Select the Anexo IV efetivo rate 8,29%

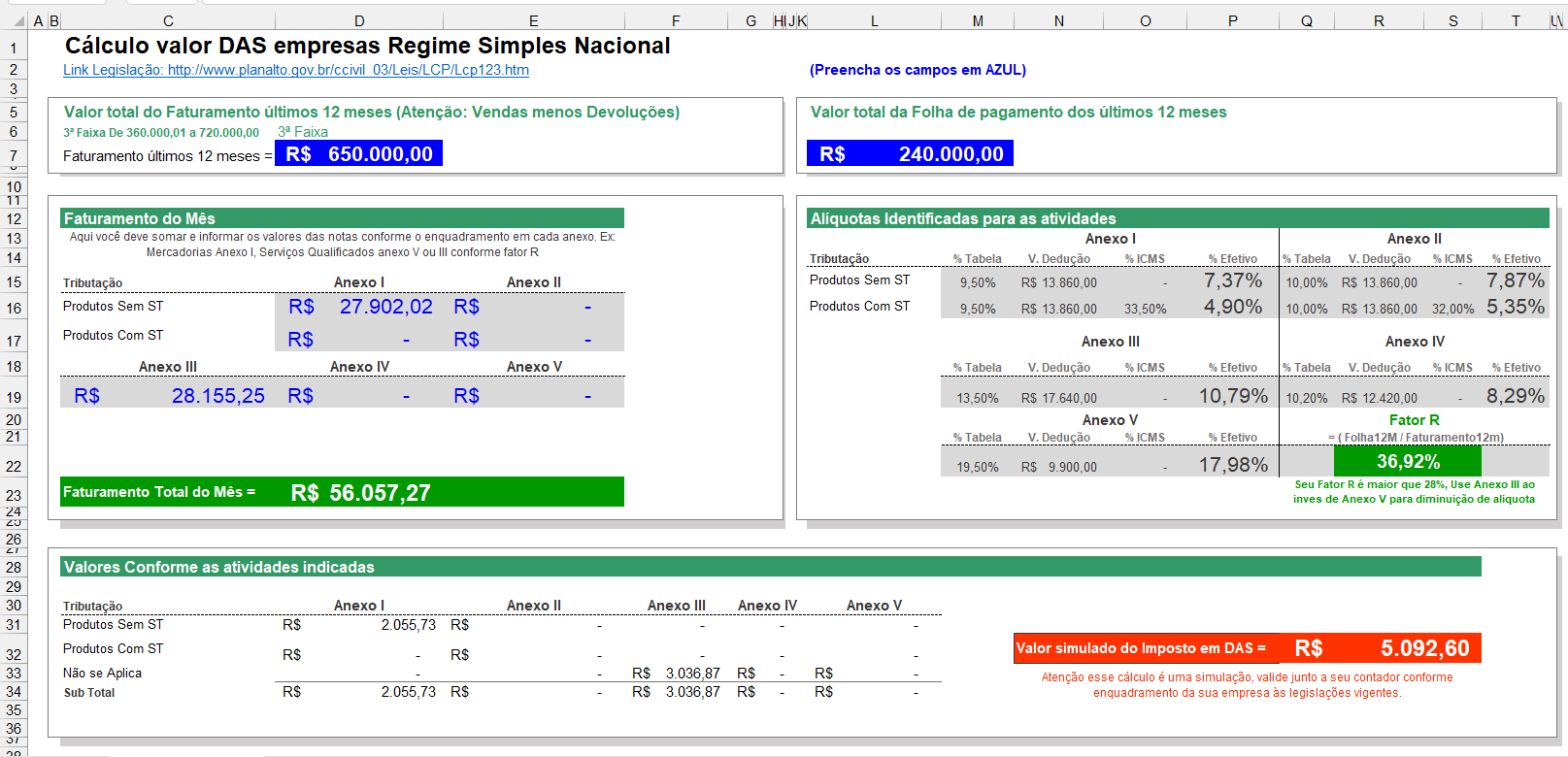(1515, 396)
